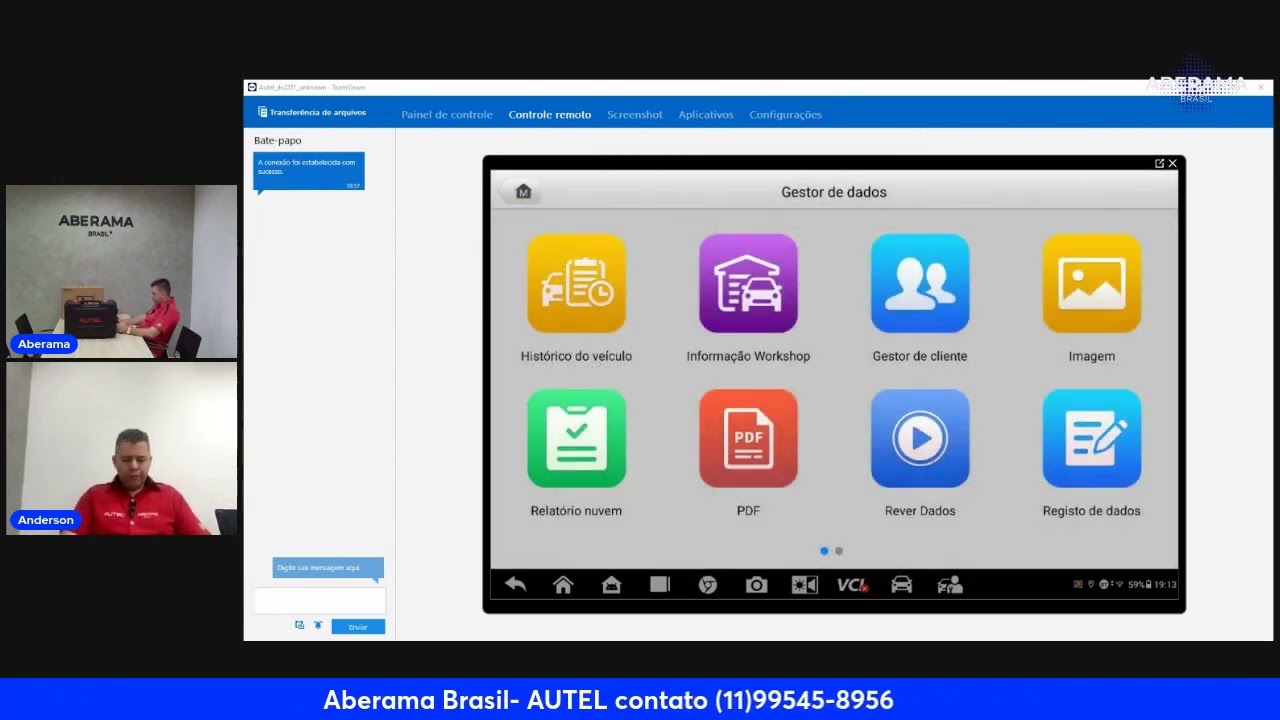Click the Gestor de dados screen title
The image size is (1280, 720).
[834, 192]
